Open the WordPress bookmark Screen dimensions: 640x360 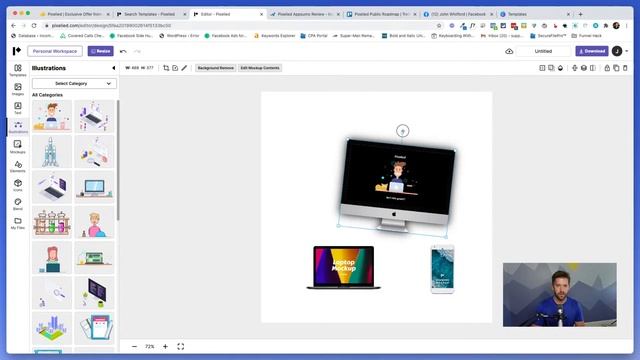pos(179,36)
